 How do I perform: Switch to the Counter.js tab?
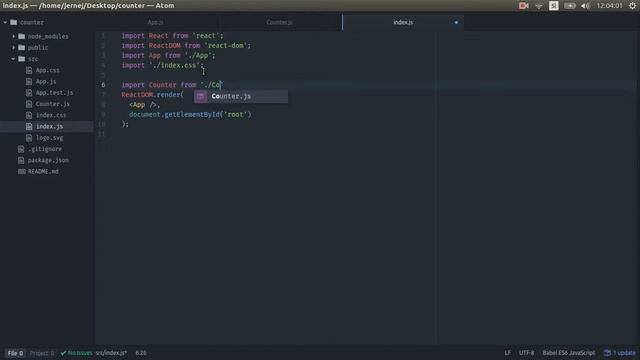[x=279, y=22]
